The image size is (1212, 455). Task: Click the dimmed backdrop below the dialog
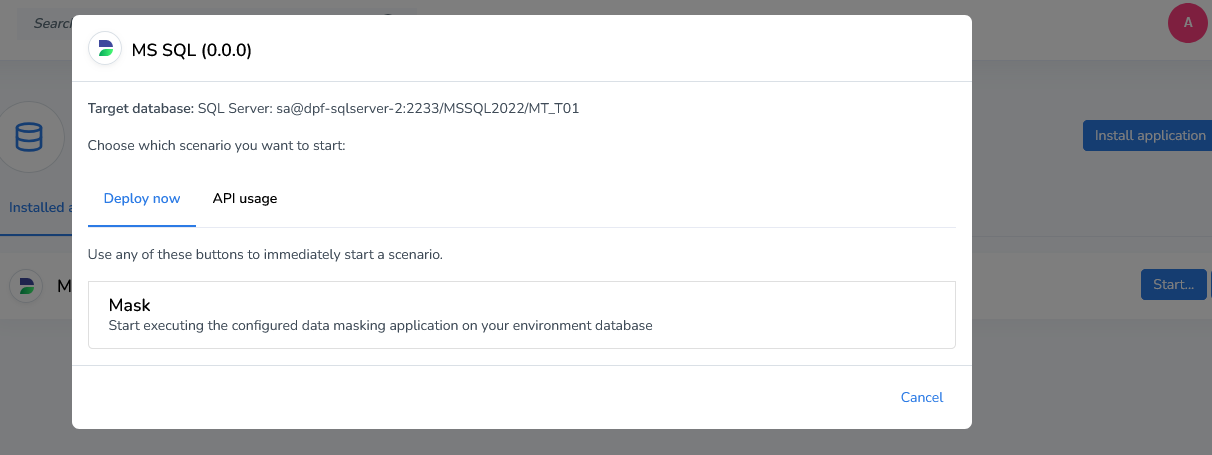pyautogui.click(x=600, y=443)
